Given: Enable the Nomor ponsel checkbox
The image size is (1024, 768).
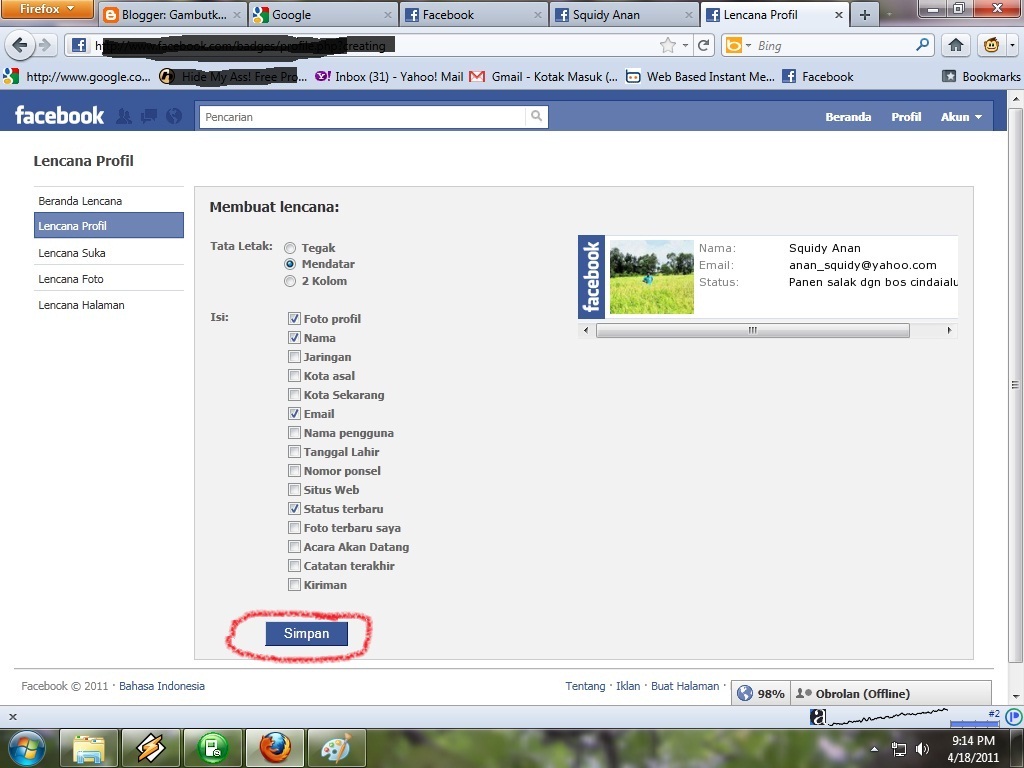Looking at the screenshot, I should click(295, 470).
